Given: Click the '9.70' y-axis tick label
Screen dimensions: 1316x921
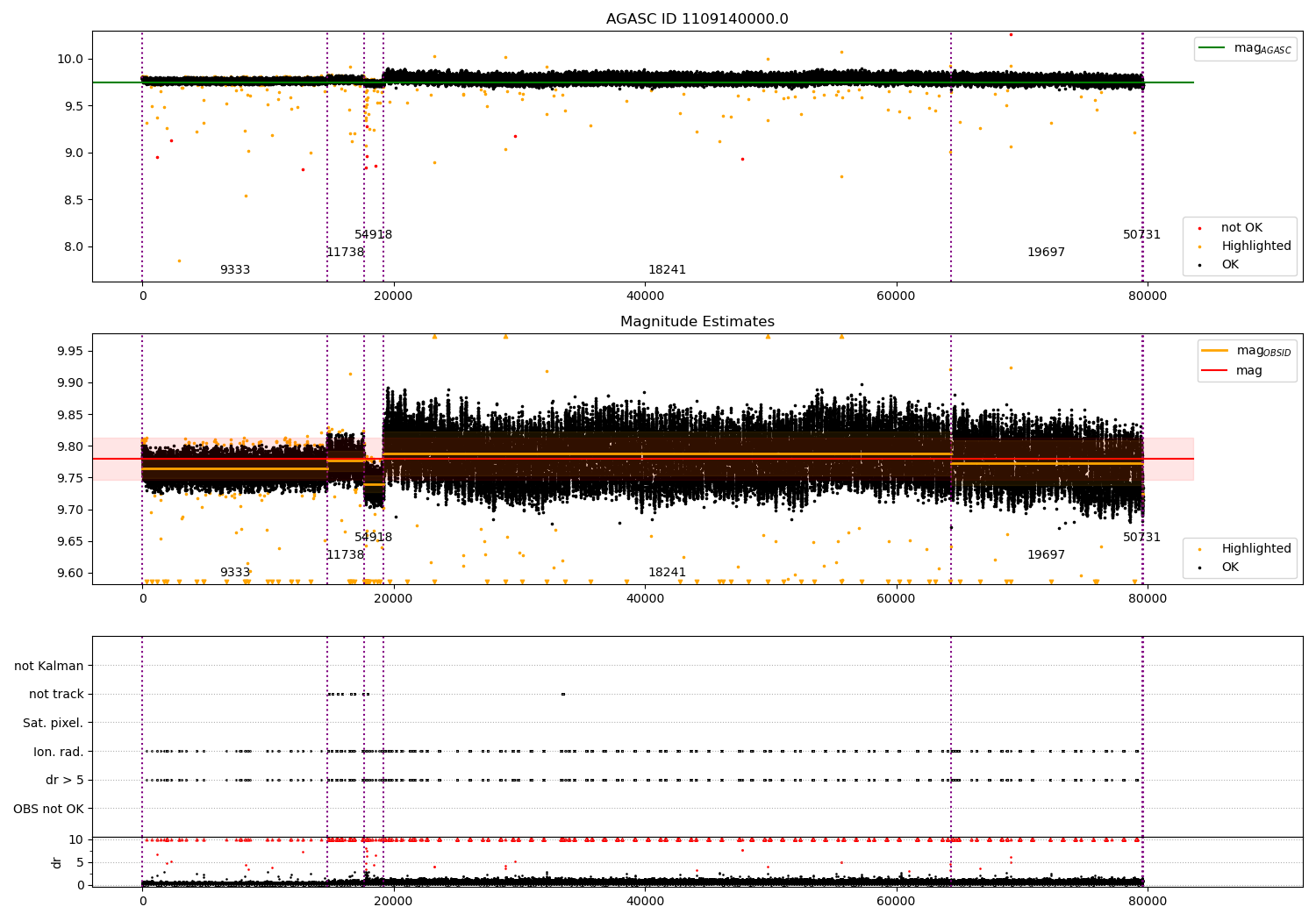Looking at the screenshot, I should [70, 510].
